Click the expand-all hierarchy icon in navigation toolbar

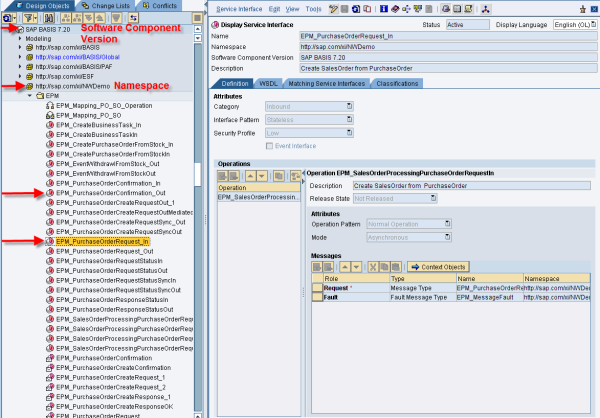tap(66, 18)
